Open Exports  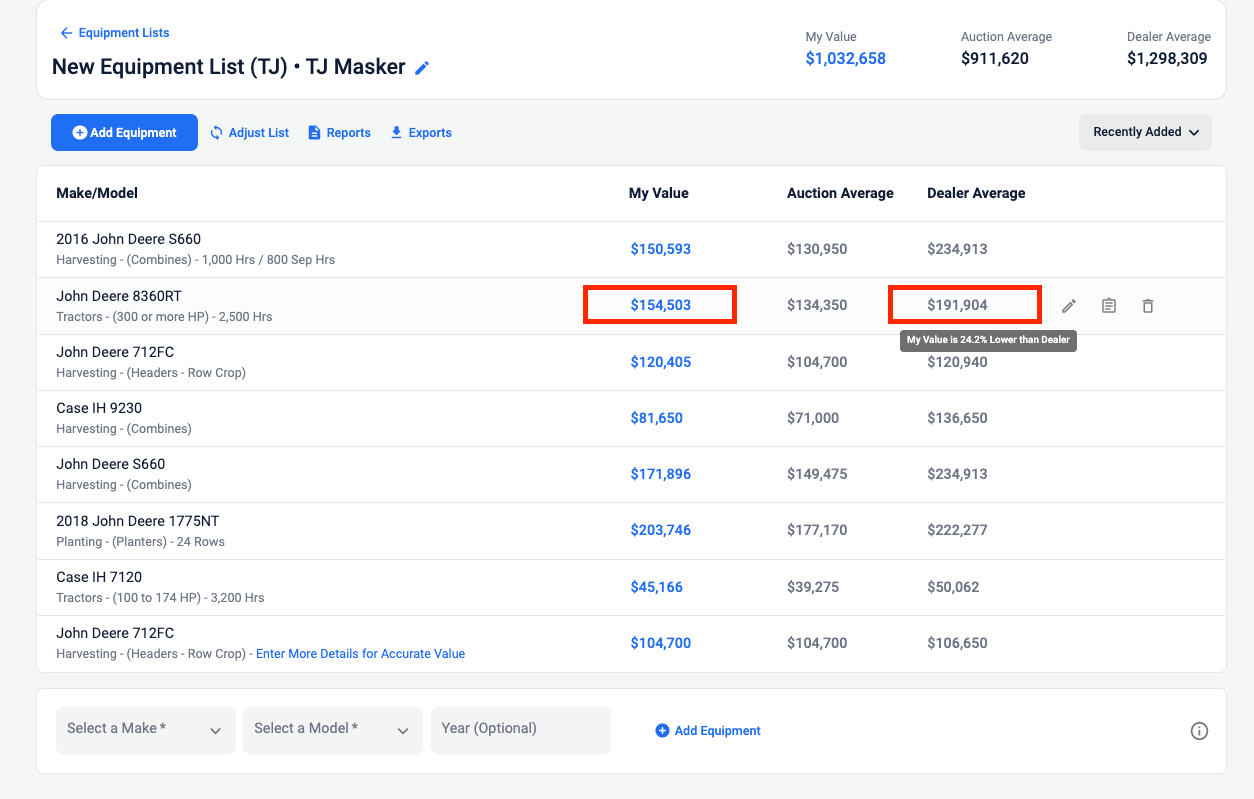[x=421, y=132]
